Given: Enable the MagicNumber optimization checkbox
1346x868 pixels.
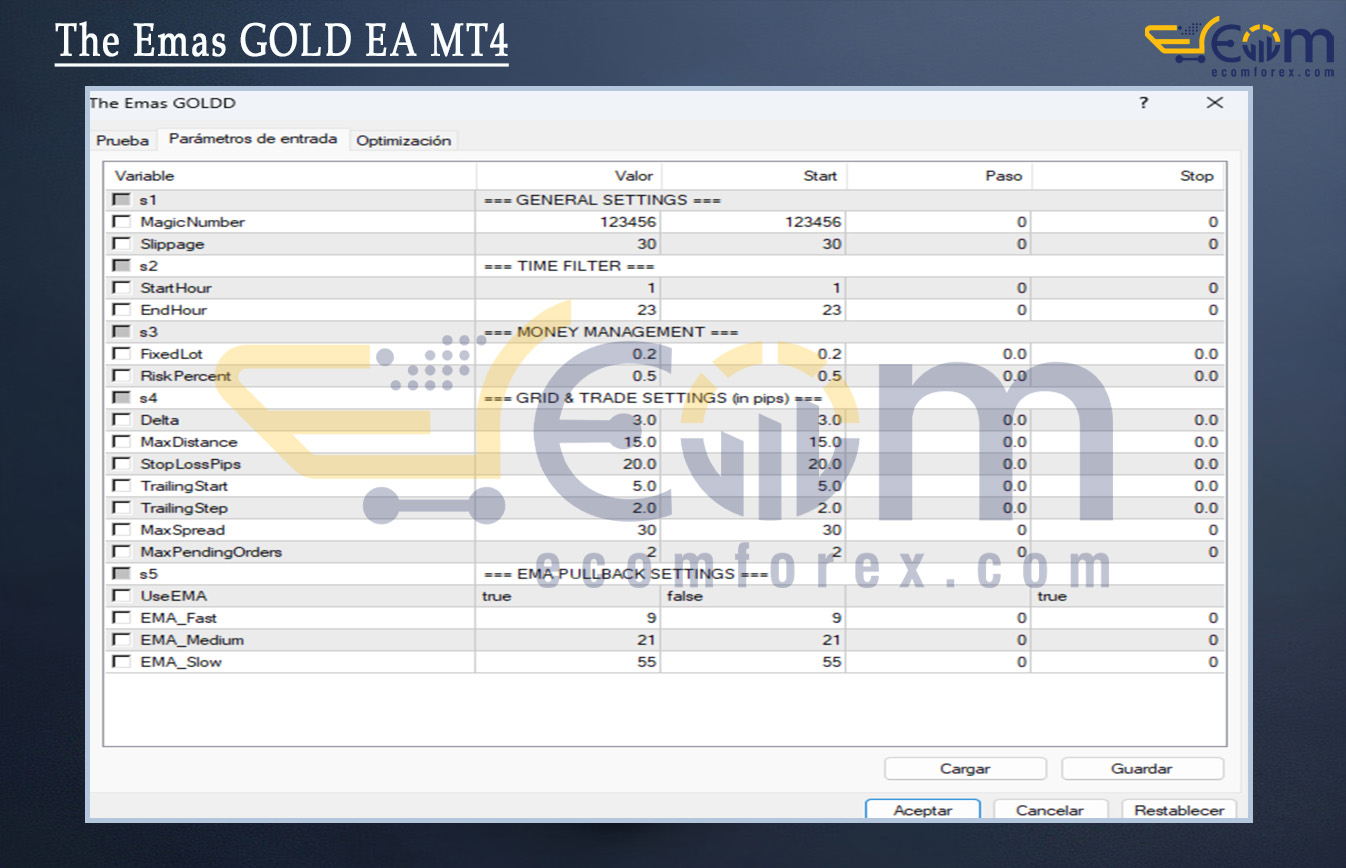Looking at the screenshot, I should (x=122, y=222).
